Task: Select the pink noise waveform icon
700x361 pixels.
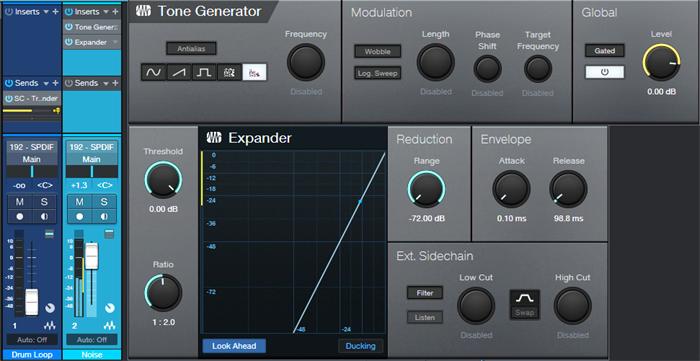Action: pyautogui.click(x=254, y=72)
